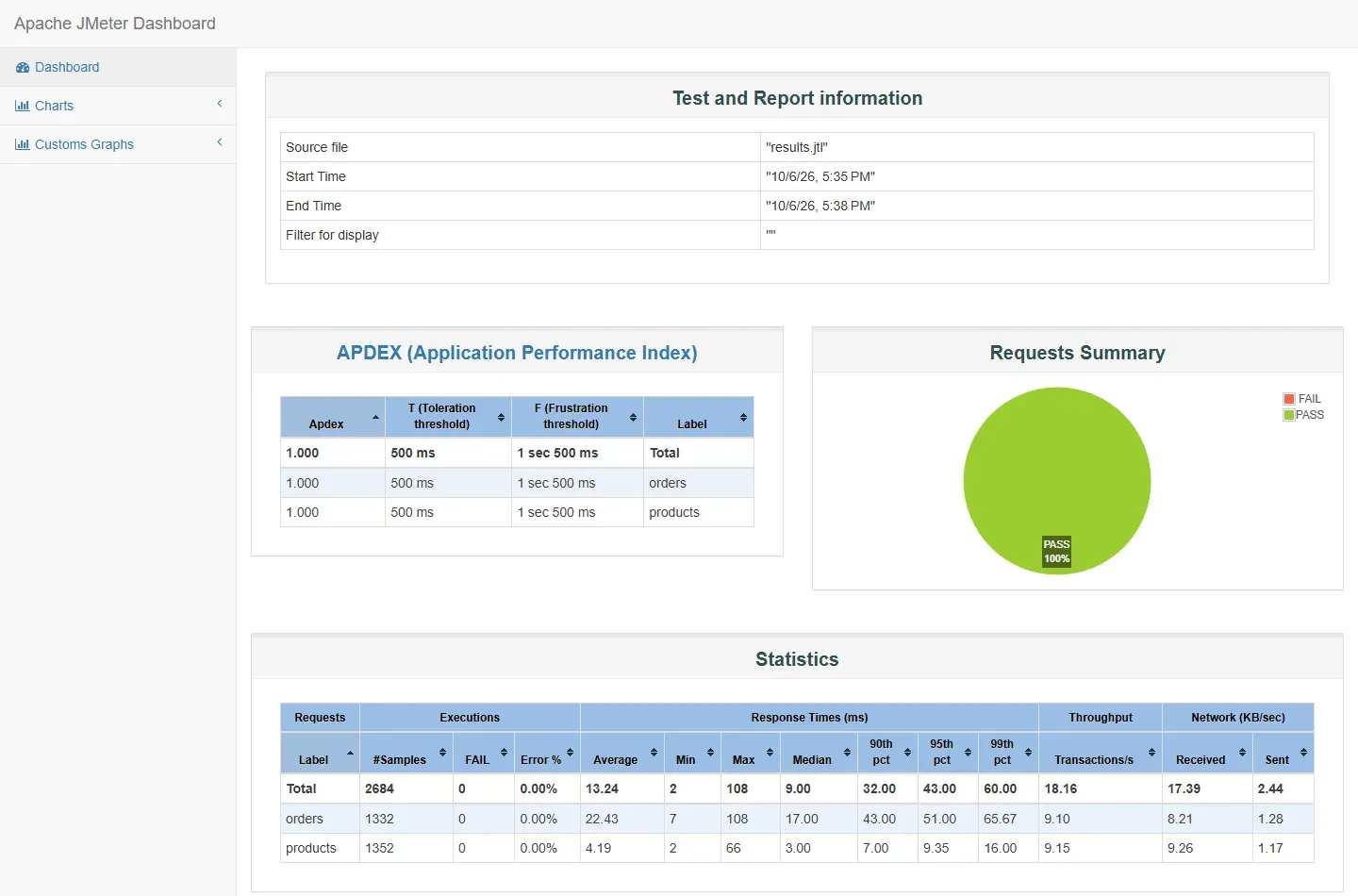The width and height of the screenshot is (1358, 896).
Task: Click the orders row label in Statistics
Action: pyautogui.click(x=305, y=819)
